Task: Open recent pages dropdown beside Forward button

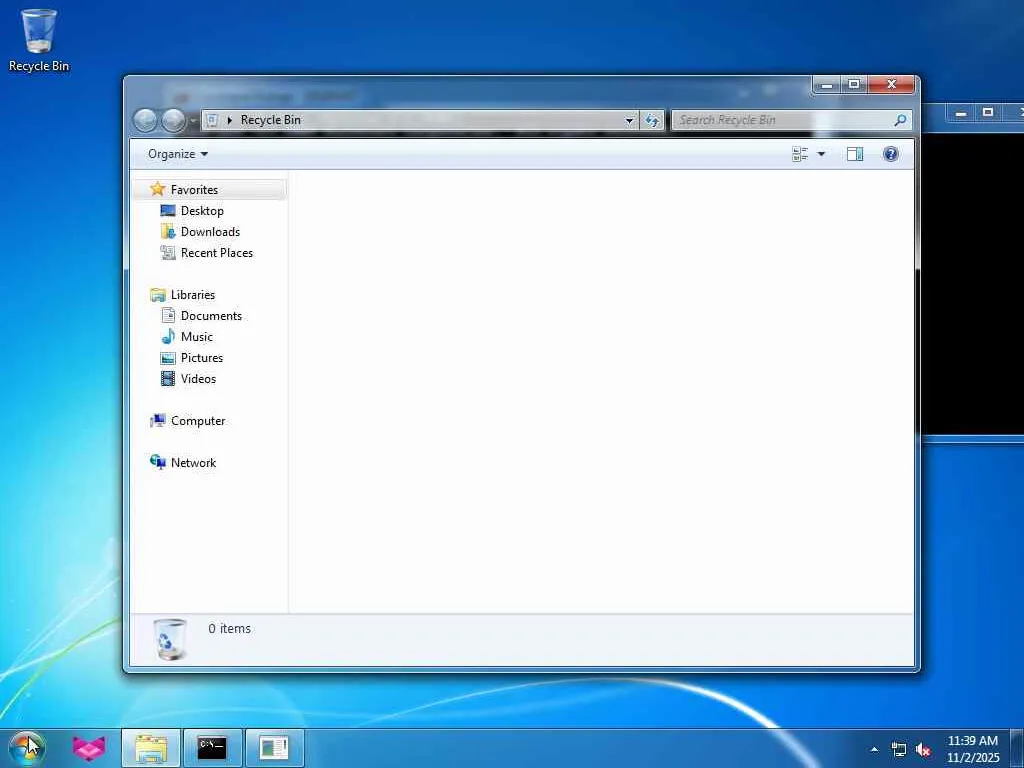Action: pyautogui.click(x=193, y=121)
